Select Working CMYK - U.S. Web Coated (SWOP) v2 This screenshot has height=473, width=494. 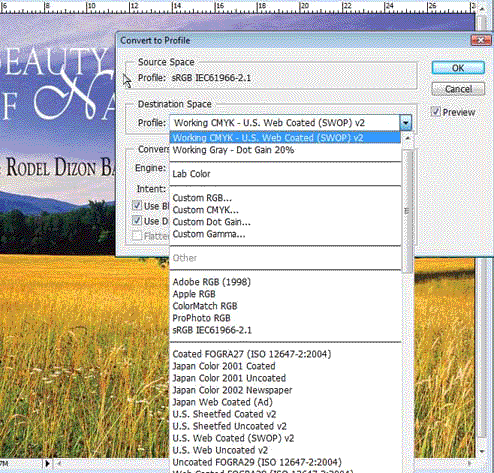pos(285,138)
